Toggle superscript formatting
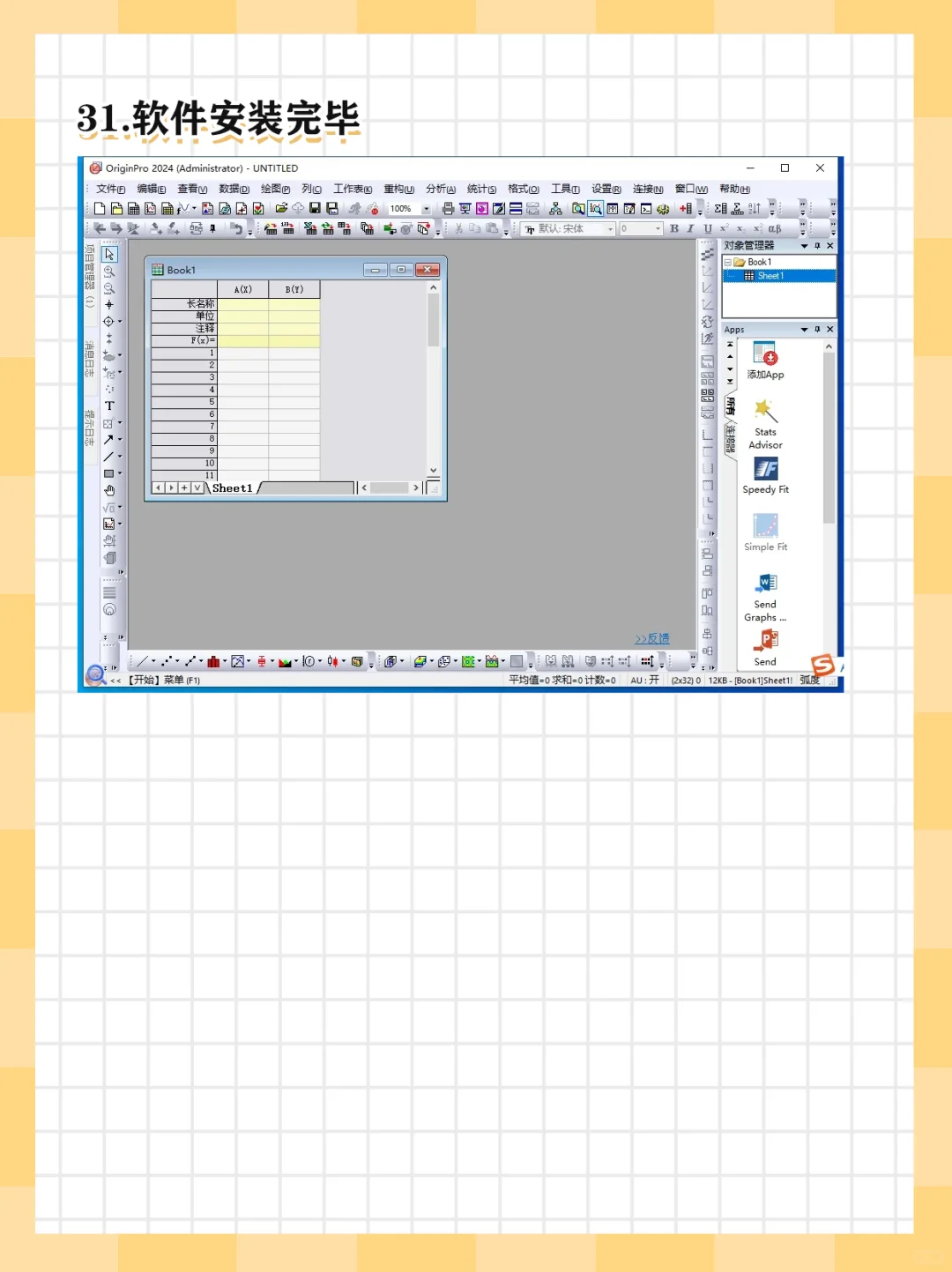 click(725, 228)
